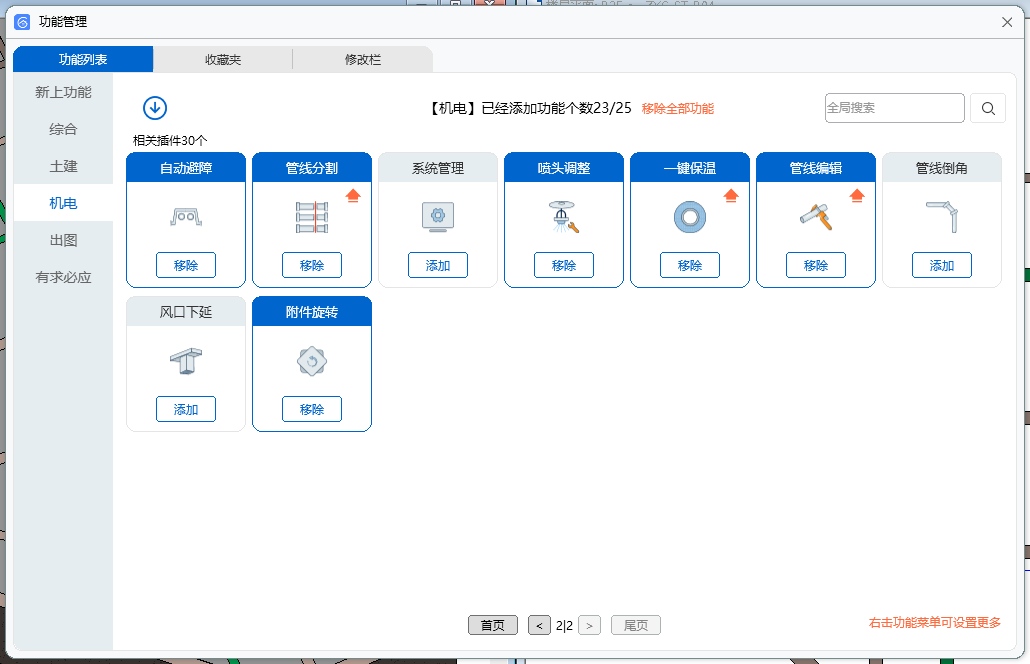The height and width of the screenshot is (664, 1030).
Task: Click the magnifier search button
Action: 987,108
